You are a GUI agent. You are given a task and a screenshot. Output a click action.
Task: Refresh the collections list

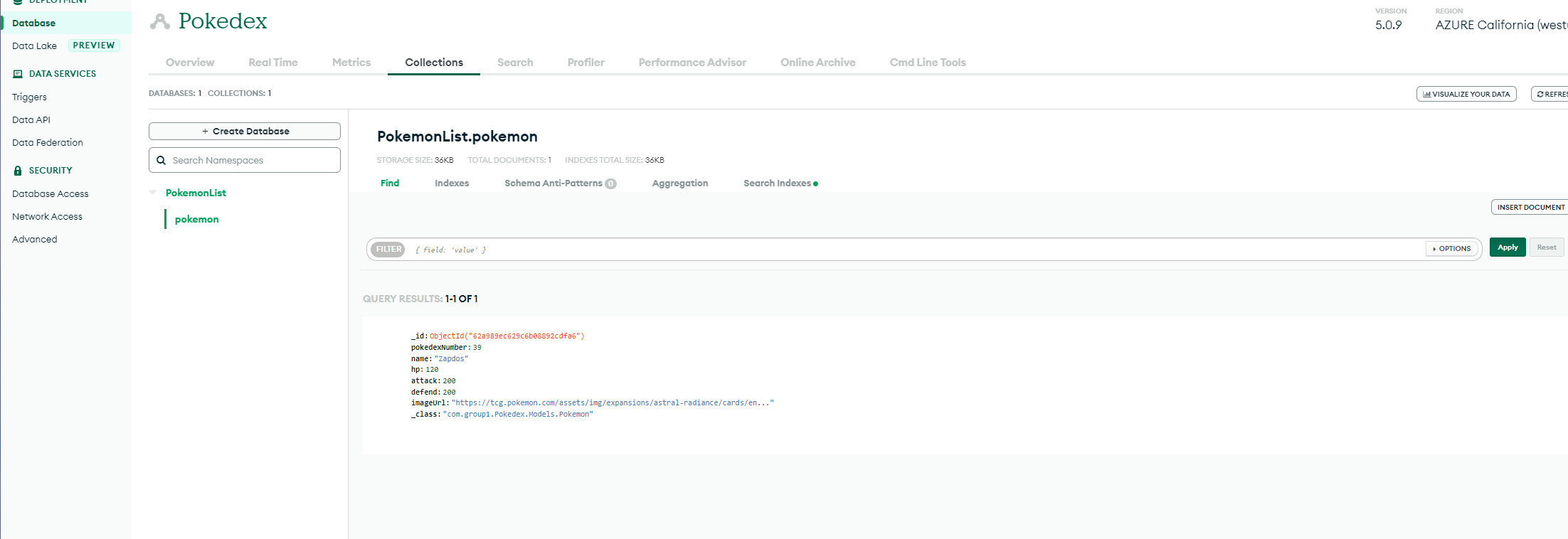tap(1551, 94)
